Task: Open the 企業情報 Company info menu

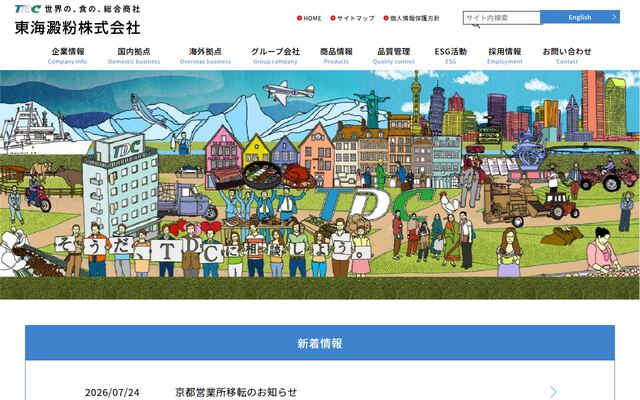Action: pyautogui.click(x=68, y=56)
